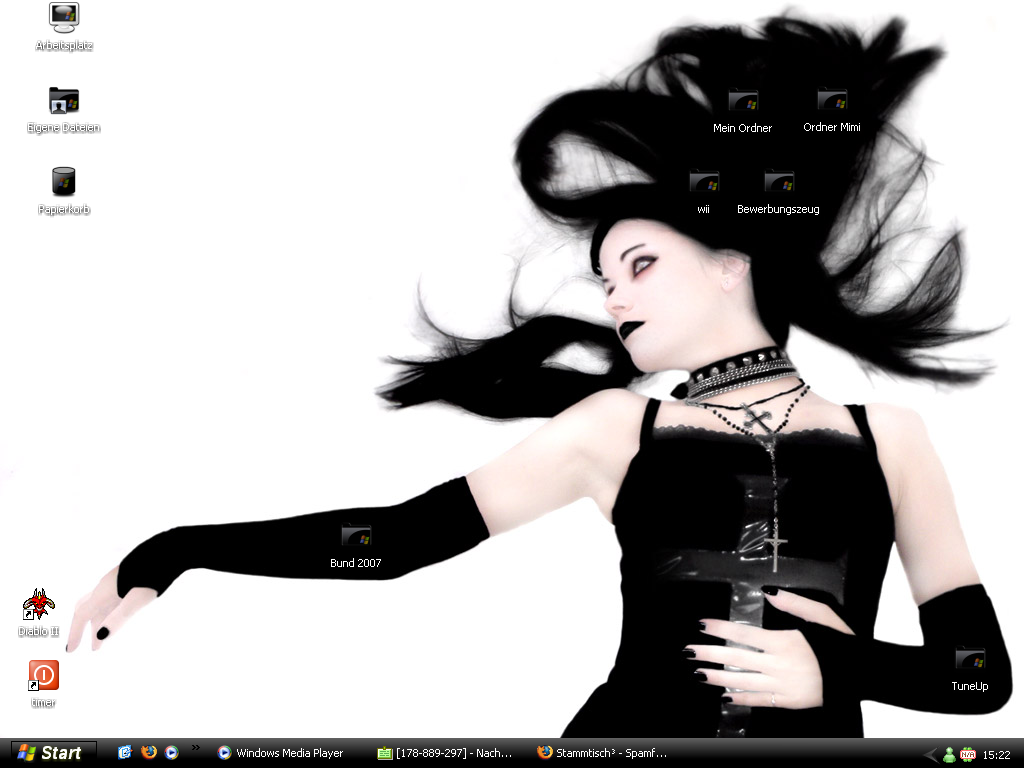Launch the timer shortcut on desktop

click(43, 677)
